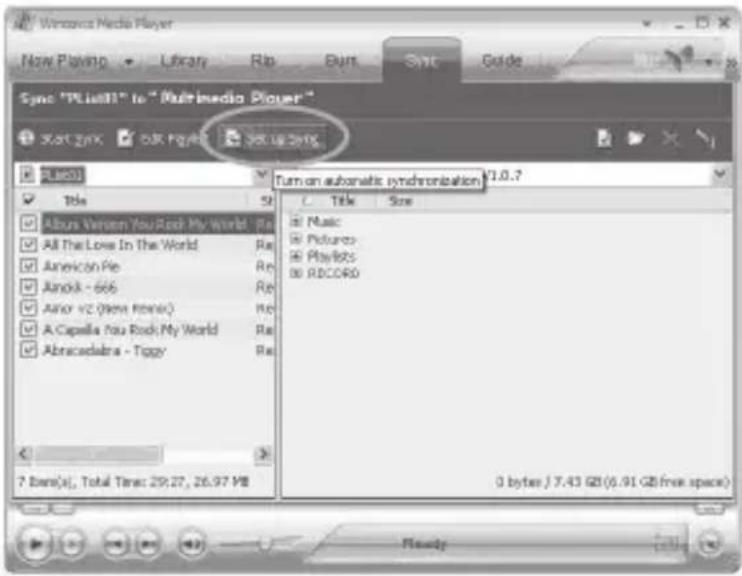Expand the Pictures folder in the device tree

coord(296,239)
